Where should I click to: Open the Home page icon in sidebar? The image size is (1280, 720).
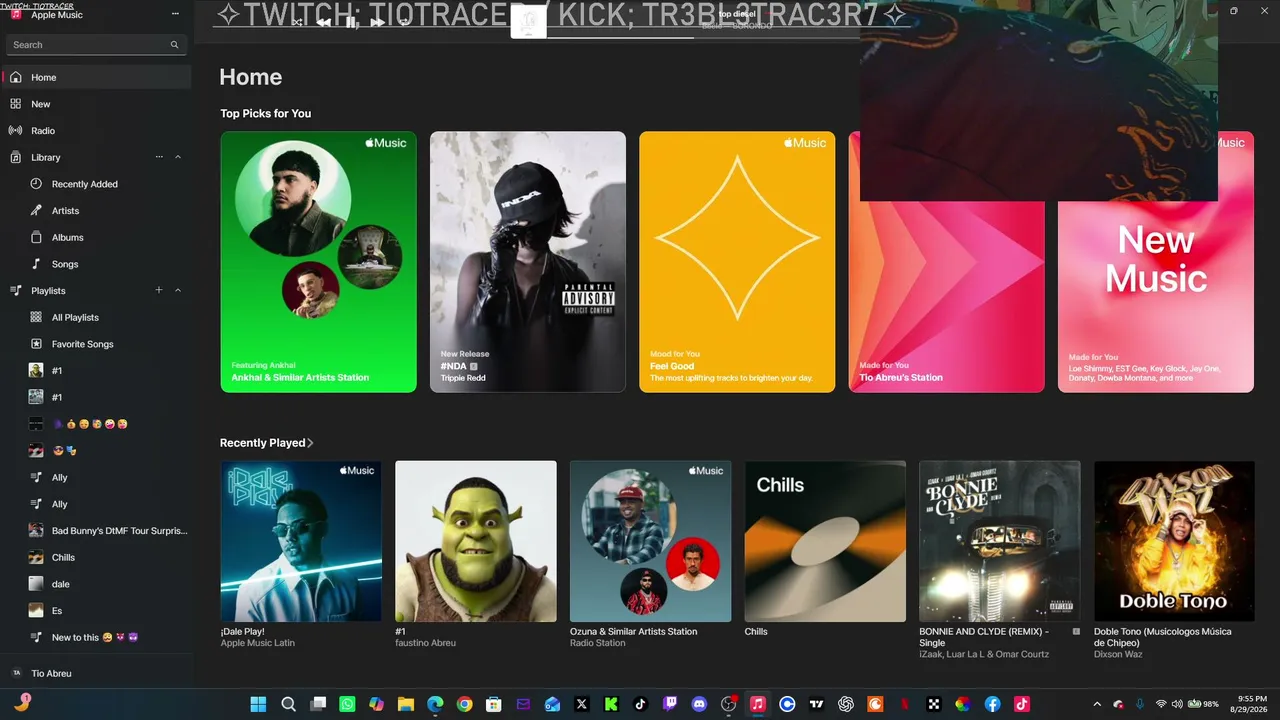click(x=15, y=77)
